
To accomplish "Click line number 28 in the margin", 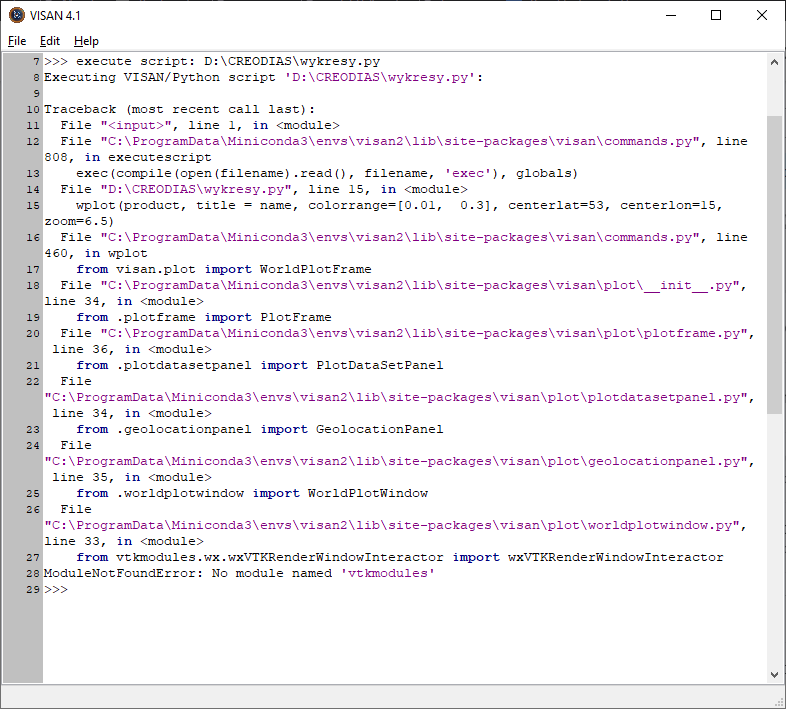I will [x=33, y=574].
